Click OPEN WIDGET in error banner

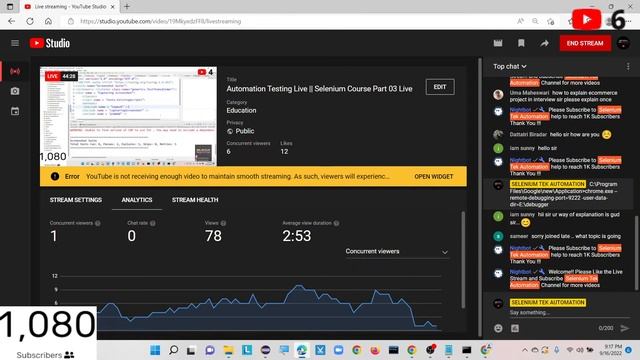pos(433,176)
